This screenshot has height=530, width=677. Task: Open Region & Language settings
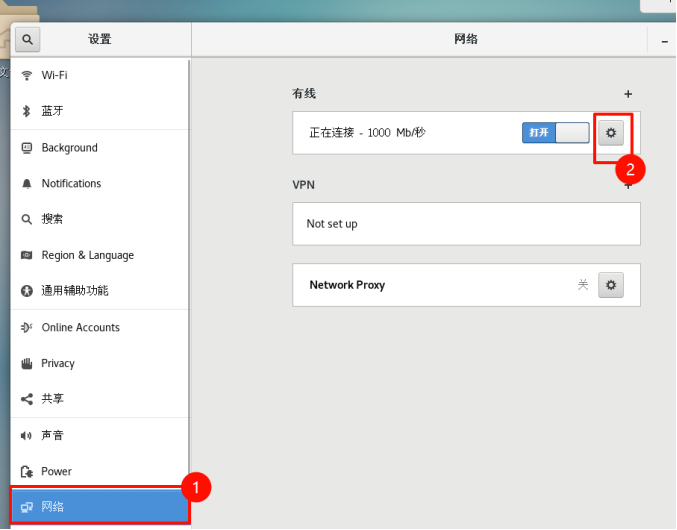(99, 255)
